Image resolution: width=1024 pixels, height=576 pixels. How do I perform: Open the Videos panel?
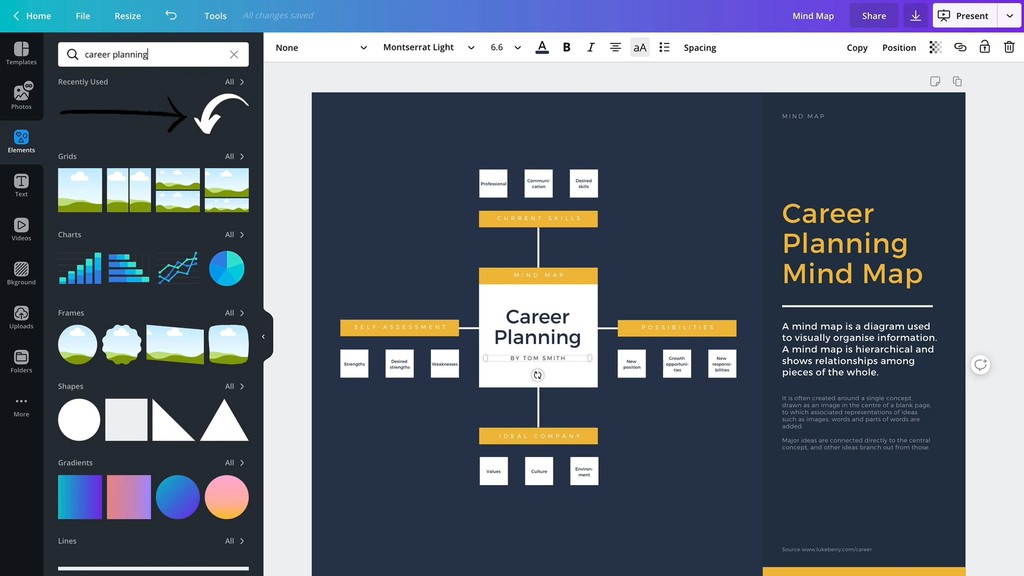tap(21, 227)
